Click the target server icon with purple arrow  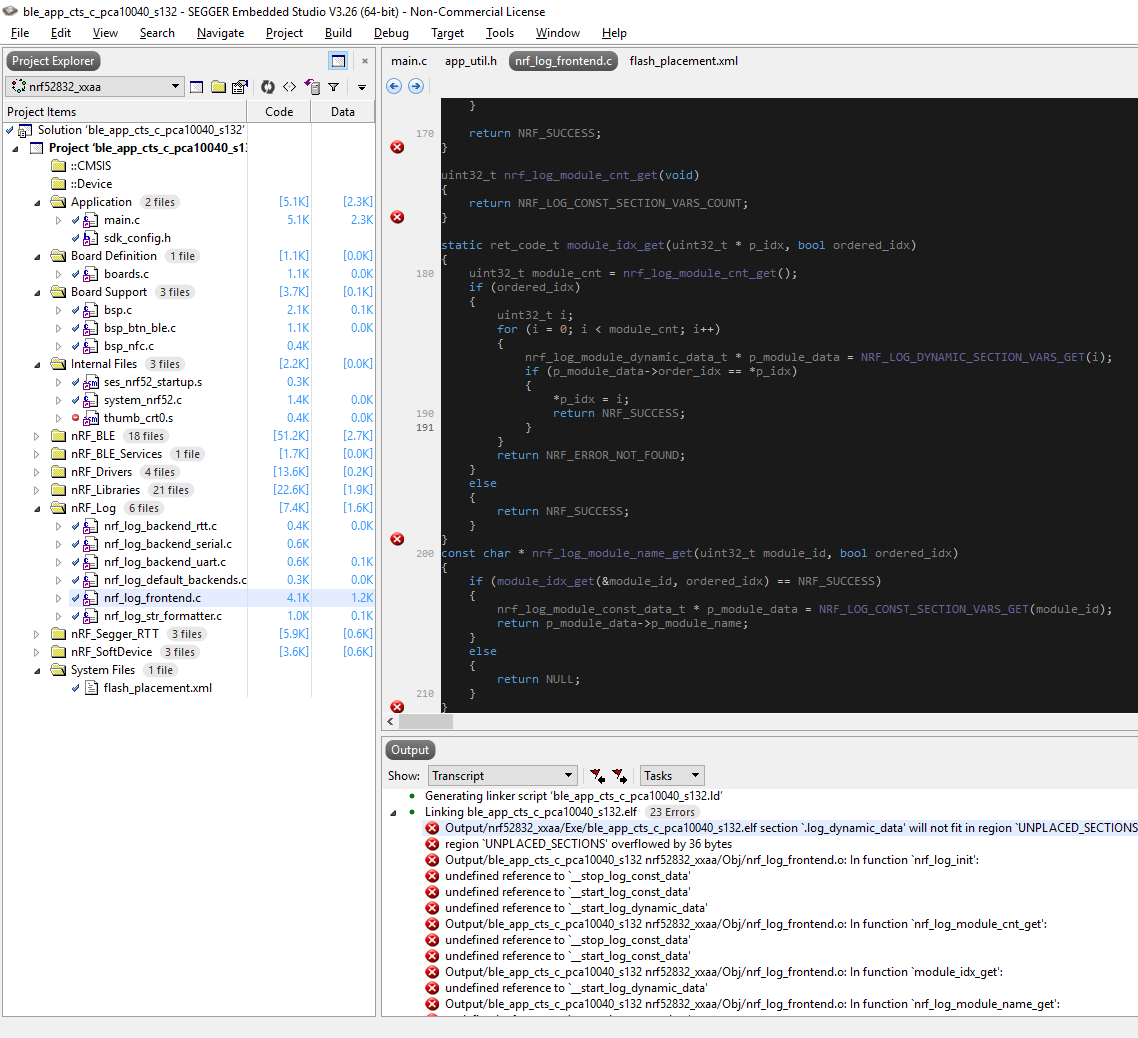pyautogui.click(x=312, y=87)
